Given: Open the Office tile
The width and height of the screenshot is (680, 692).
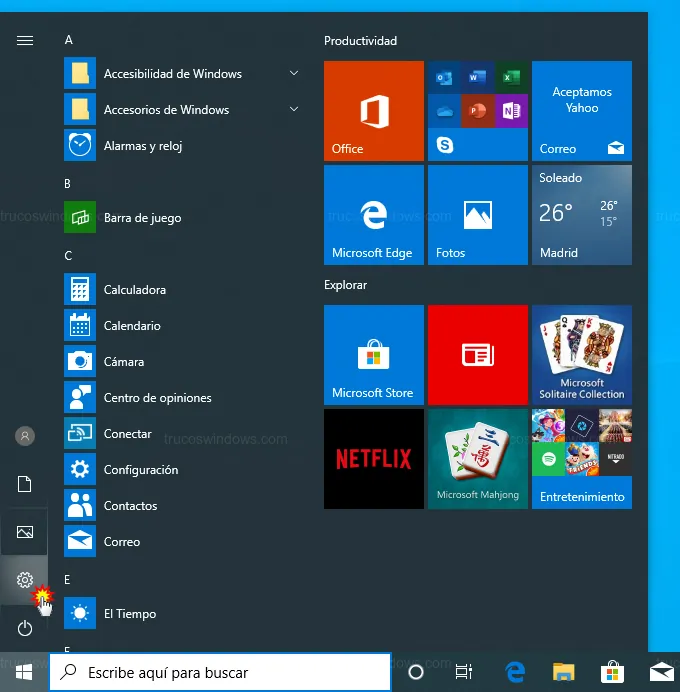Looking at the screenshot, I should coord(374,111).
